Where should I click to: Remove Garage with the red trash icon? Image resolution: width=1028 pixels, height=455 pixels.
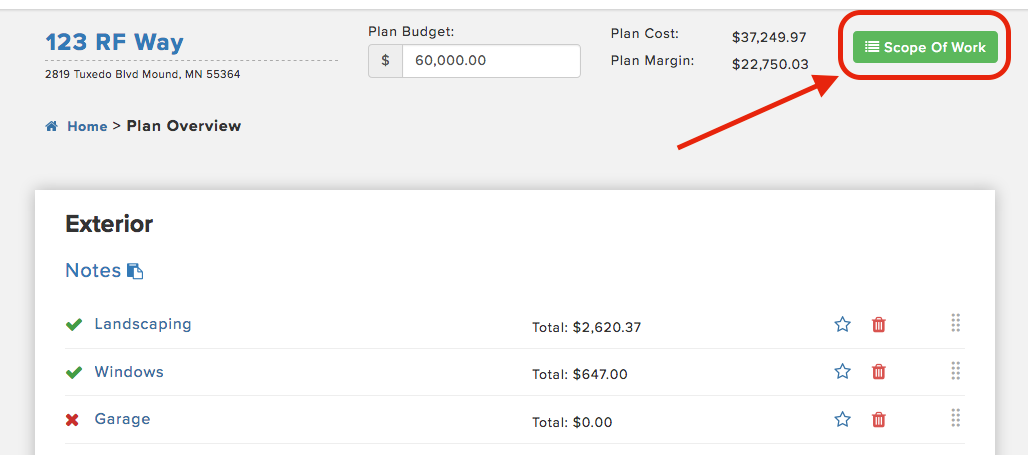(x=879, y=419)
